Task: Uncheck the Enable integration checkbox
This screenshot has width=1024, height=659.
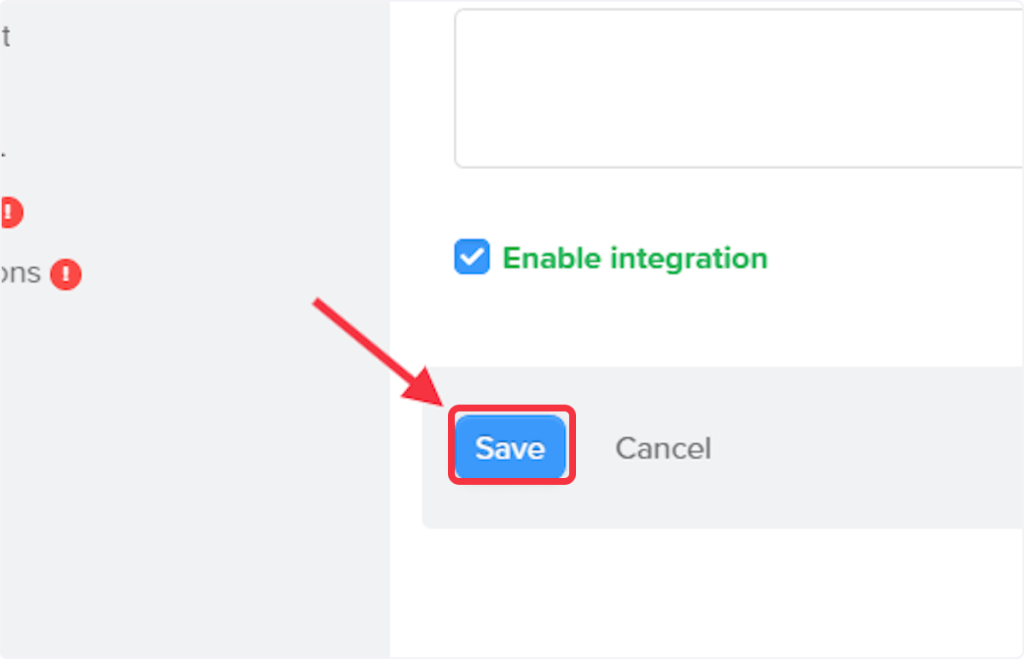Action: [x=472, y=257]
